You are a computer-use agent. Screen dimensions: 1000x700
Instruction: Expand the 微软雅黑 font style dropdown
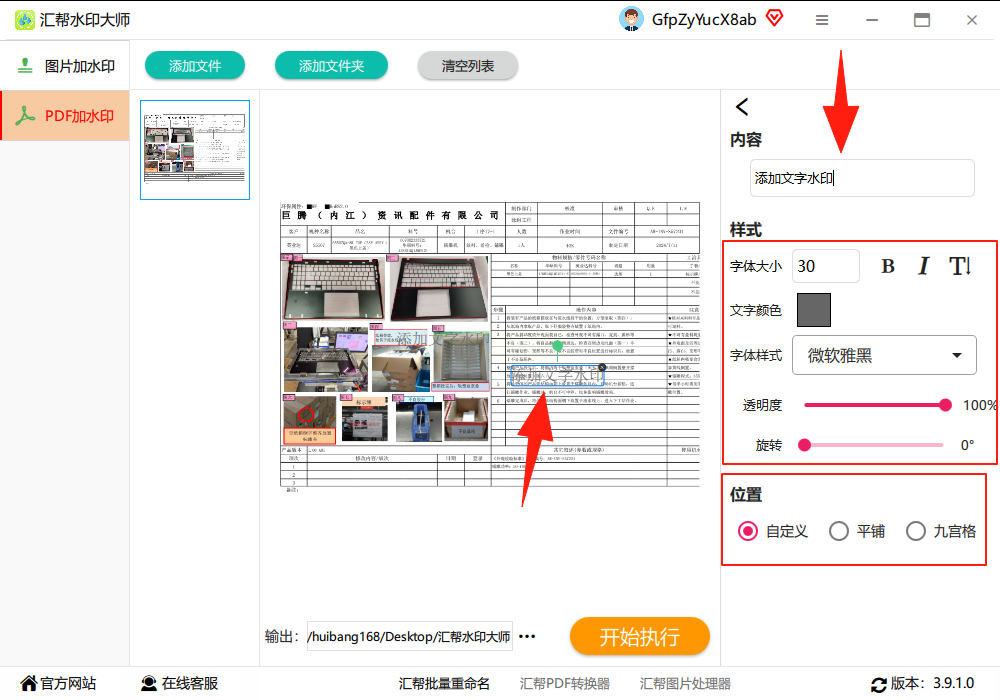[884, 355]
